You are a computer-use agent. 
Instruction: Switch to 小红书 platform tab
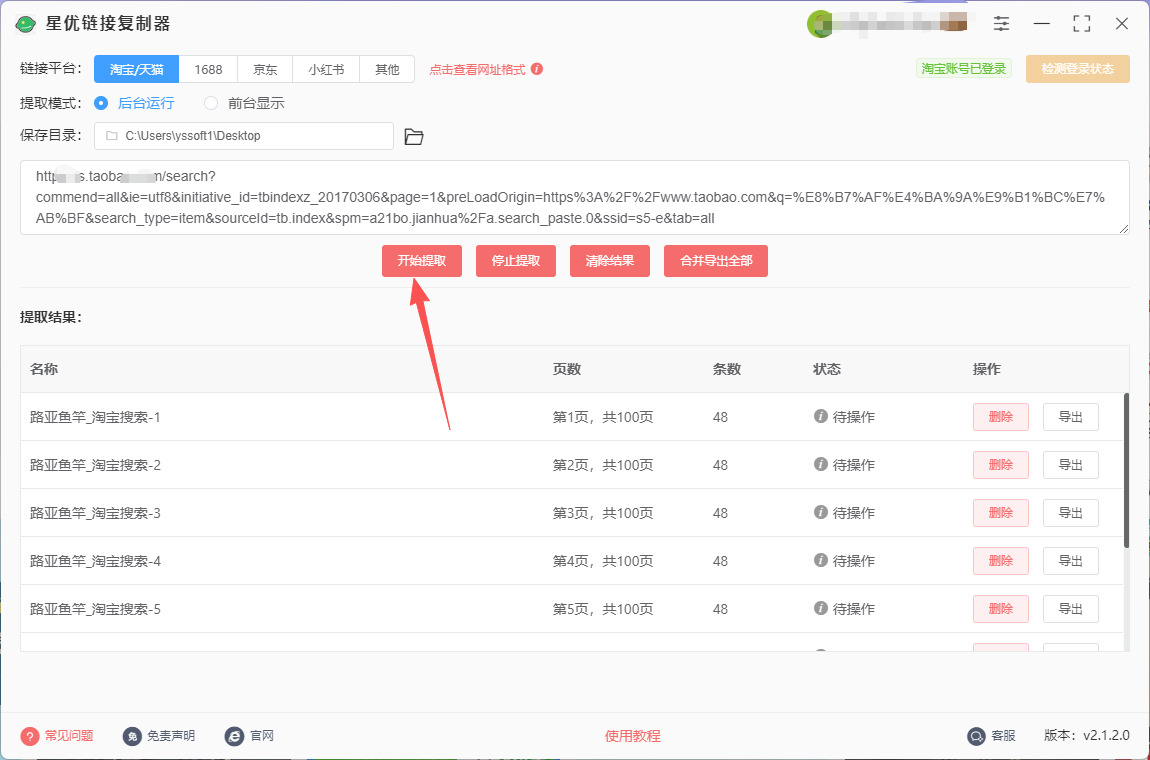coord(326,70)
